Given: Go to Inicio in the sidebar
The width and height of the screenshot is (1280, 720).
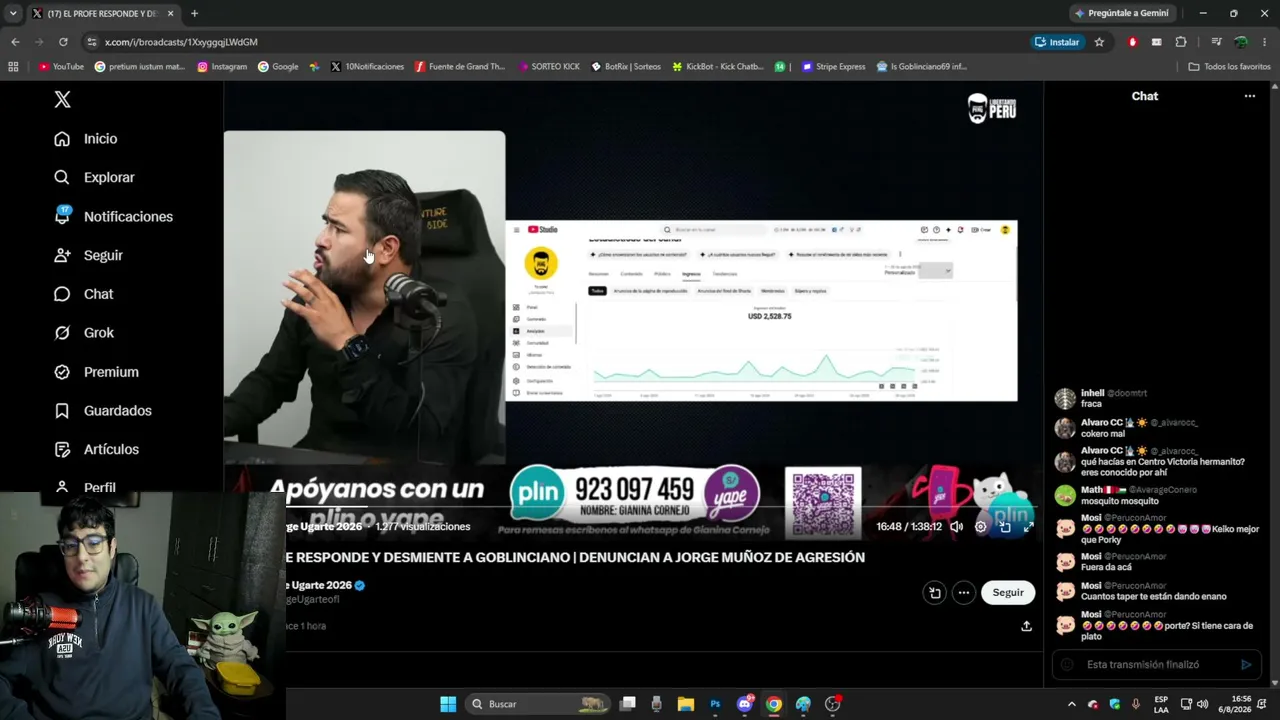Looking at the screenshot, I should 86,139.
